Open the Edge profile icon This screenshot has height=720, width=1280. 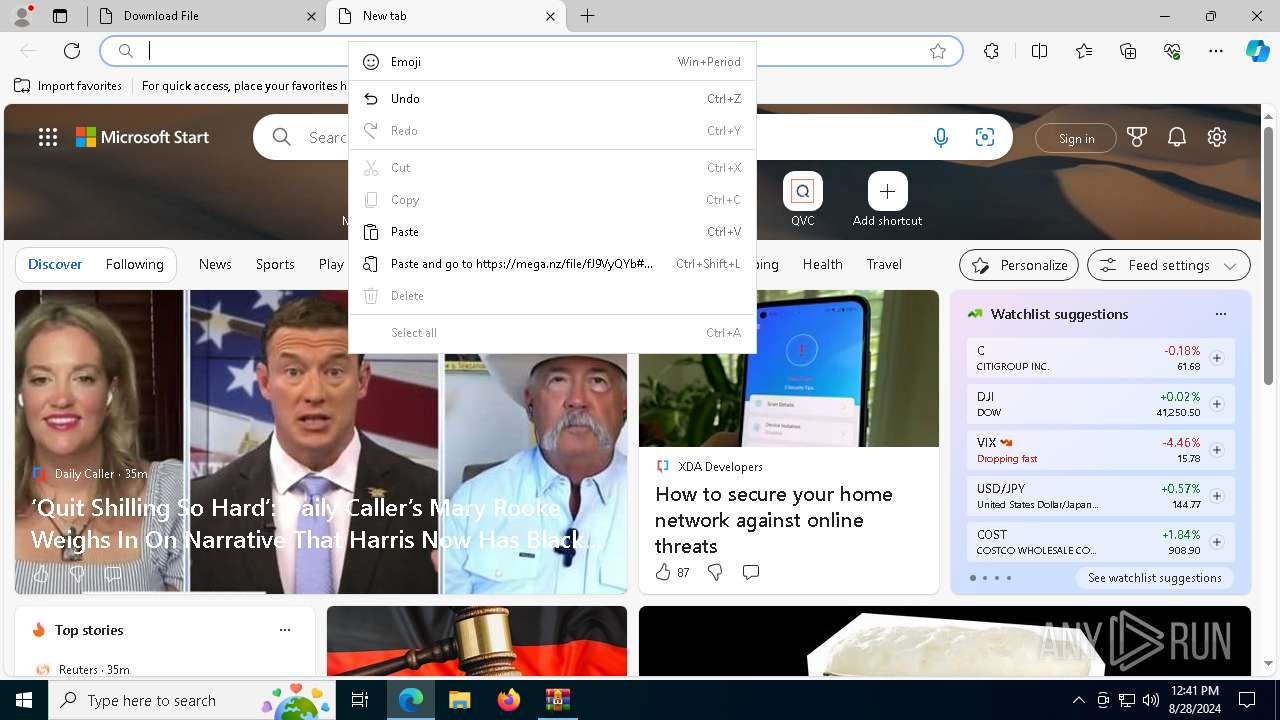[x=22, y=15]
